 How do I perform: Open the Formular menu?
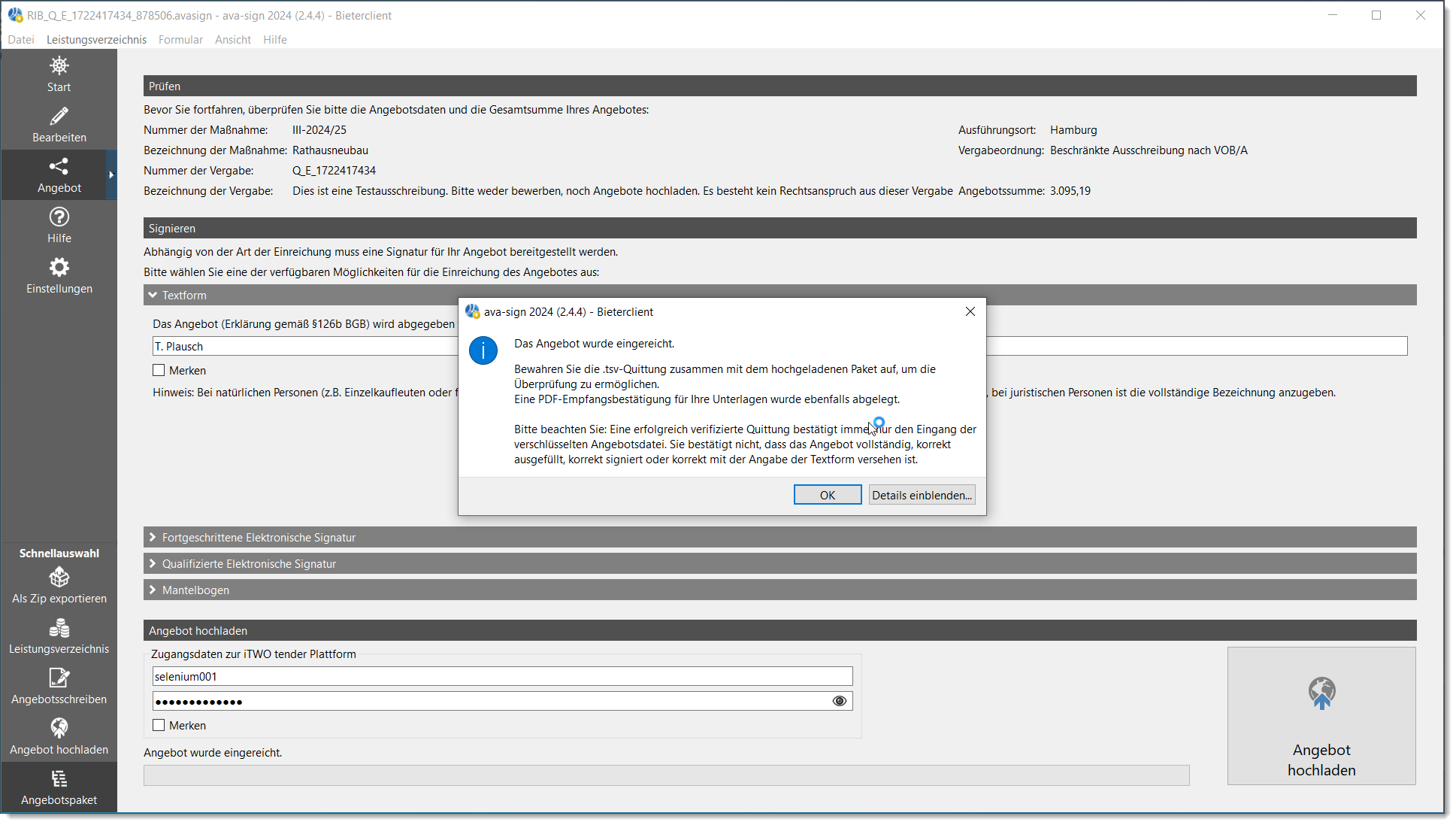pyautogui.click(x=180, y=39)
